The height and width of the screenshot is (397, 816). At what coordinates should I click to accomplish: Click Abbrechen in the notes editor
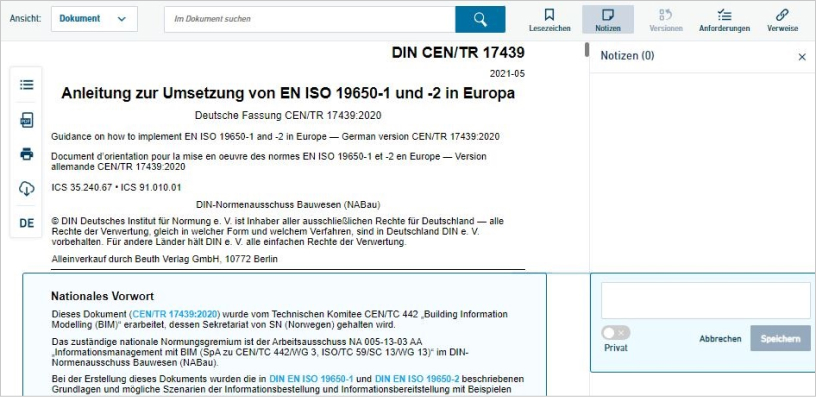pyautogui.click(x=720, y=339)
